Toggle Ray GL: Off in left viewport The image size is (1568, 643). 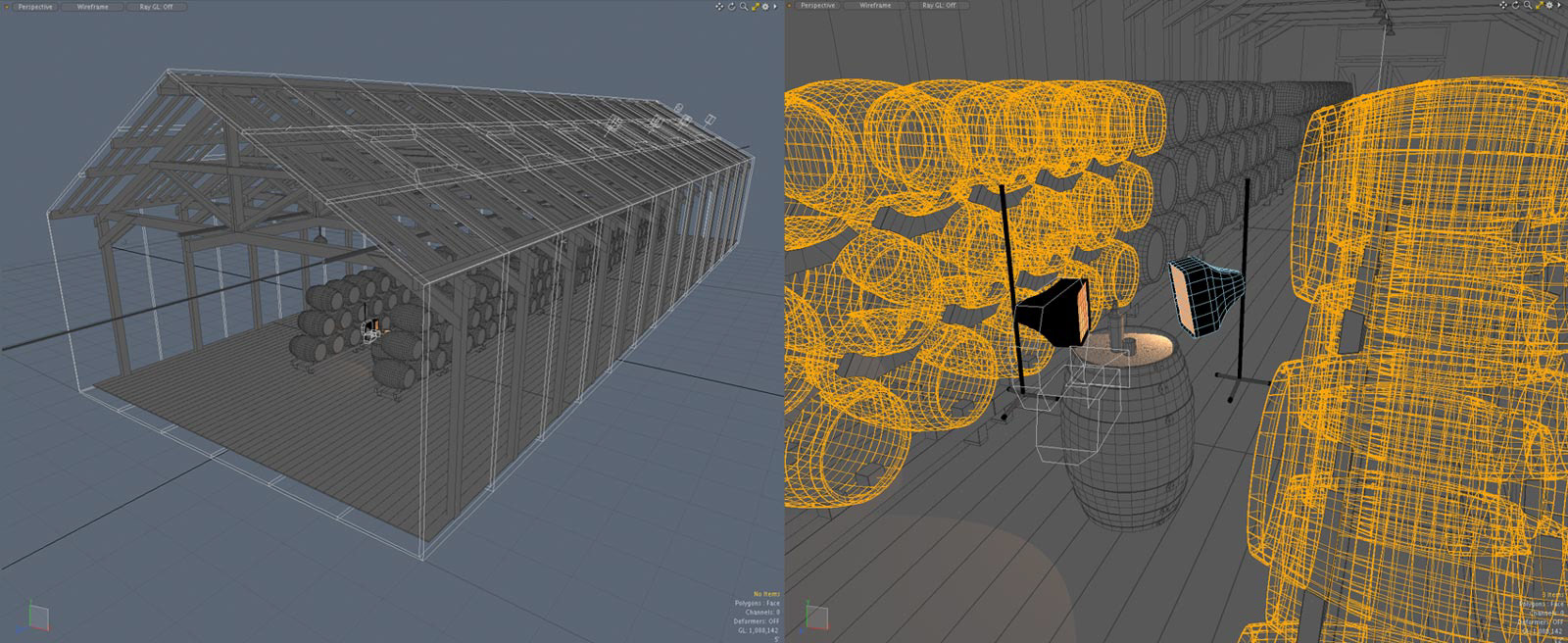click(x=155, y=6)
